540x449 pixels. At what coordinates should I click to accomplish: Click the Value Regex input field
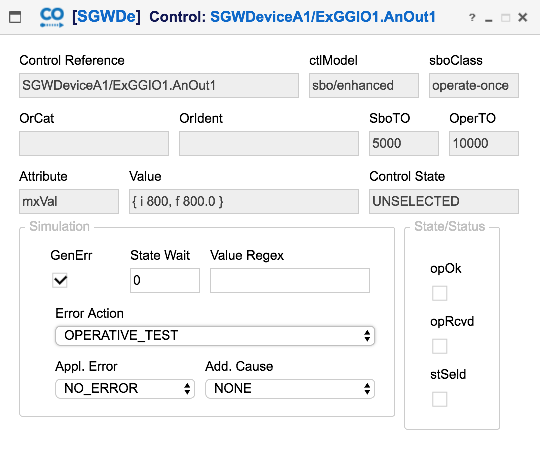tap(290, 280)
